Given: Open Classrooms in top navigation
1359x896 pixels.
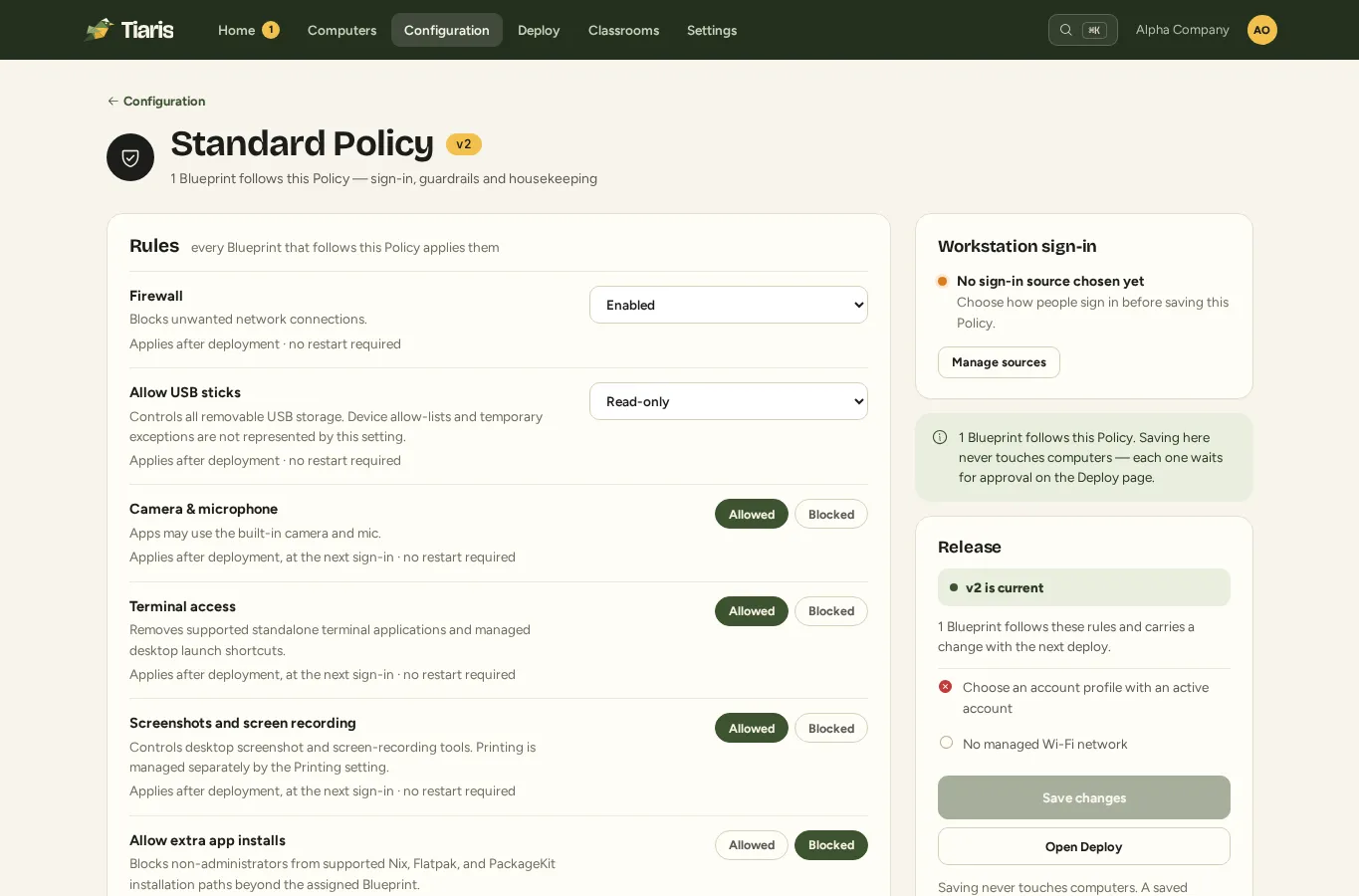Looking at the screenshot, I should [x=623, y=30].
